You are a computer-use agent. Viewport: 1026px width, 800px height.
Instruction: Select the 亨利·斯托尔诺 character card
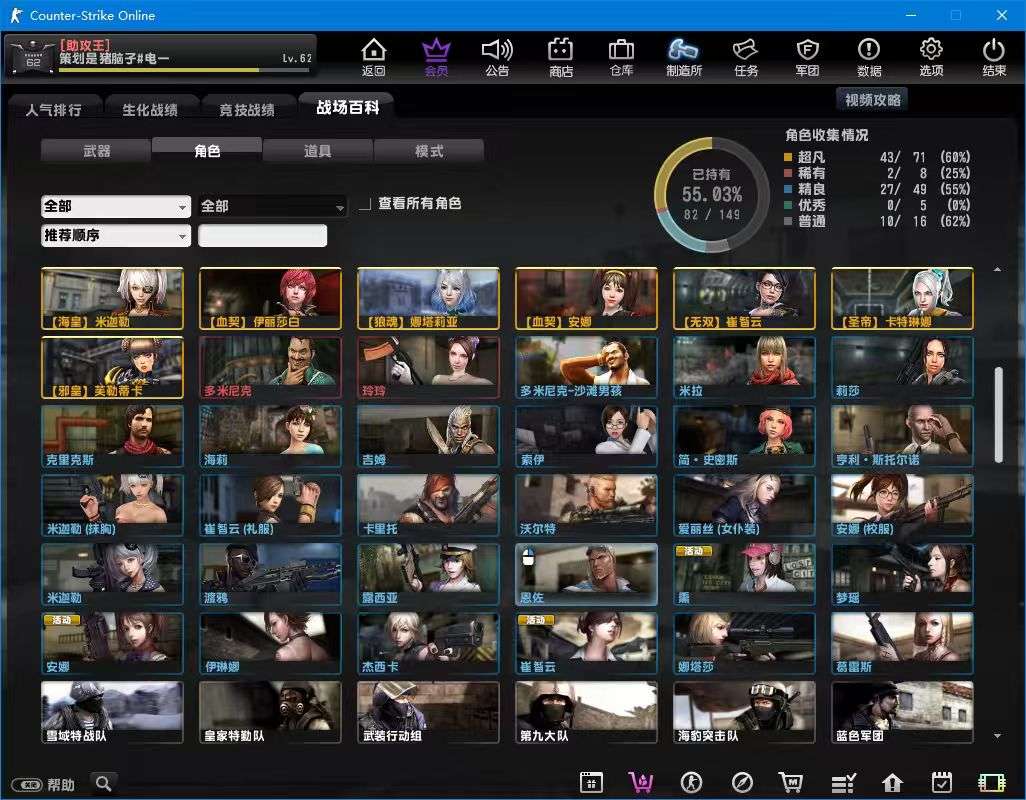tap(902, 436)
